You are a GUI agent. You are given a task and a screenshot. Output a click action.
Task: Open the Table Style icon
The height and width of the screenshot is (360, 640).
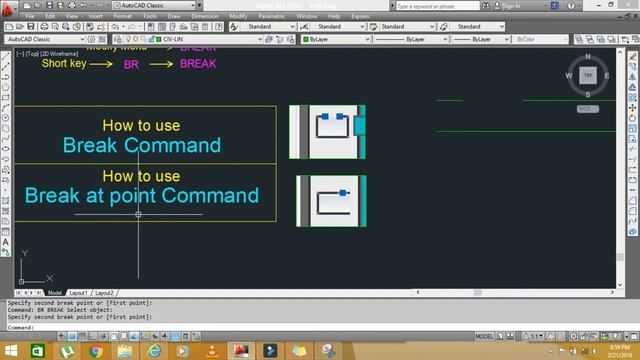tap(373, 27)
